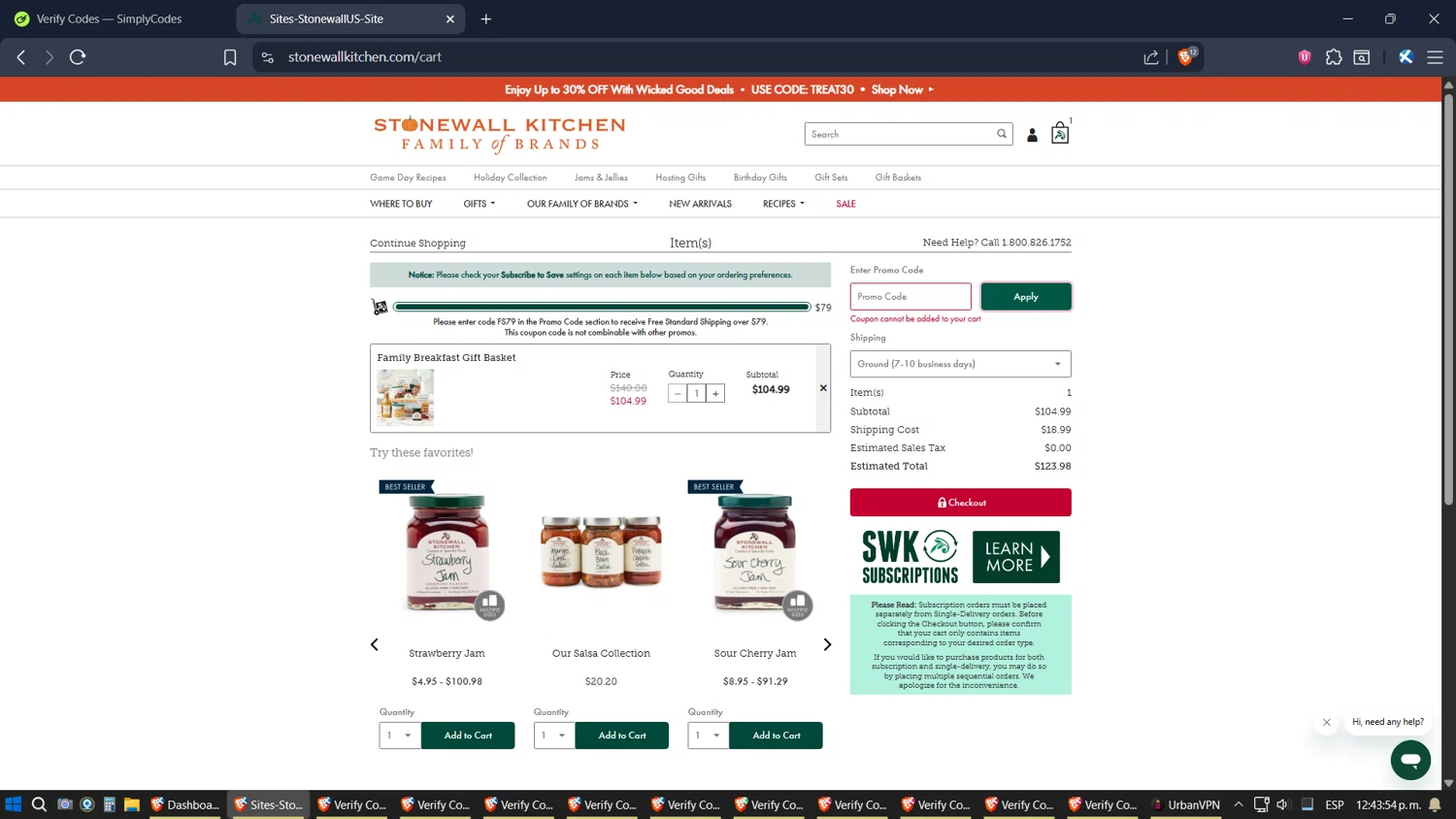This screenshot has height=819, width=1456.
Task: Show next favorites carousel arrow
Action: [x=827, y=644]
